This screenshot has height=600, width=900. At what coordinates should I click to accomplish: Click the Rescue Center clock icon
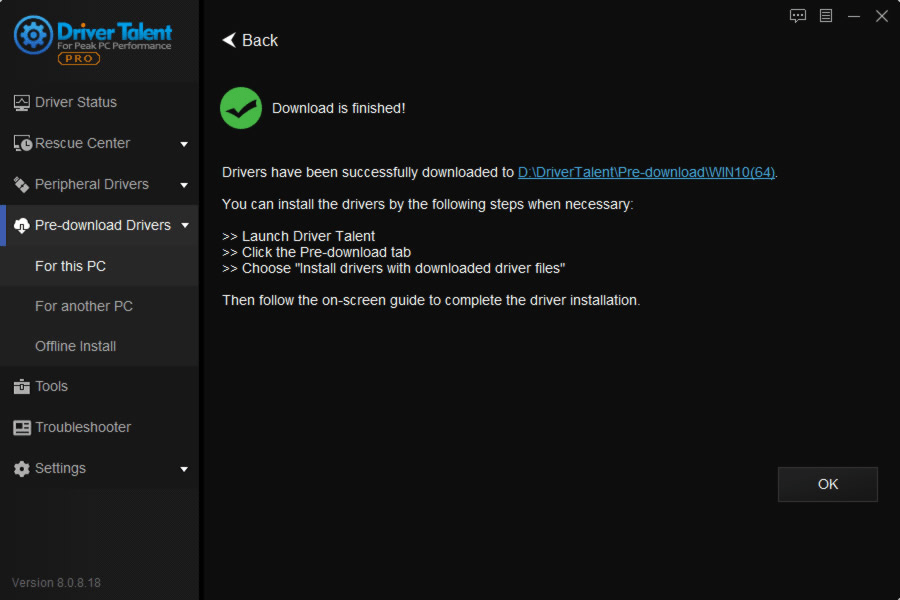point(22,144)
